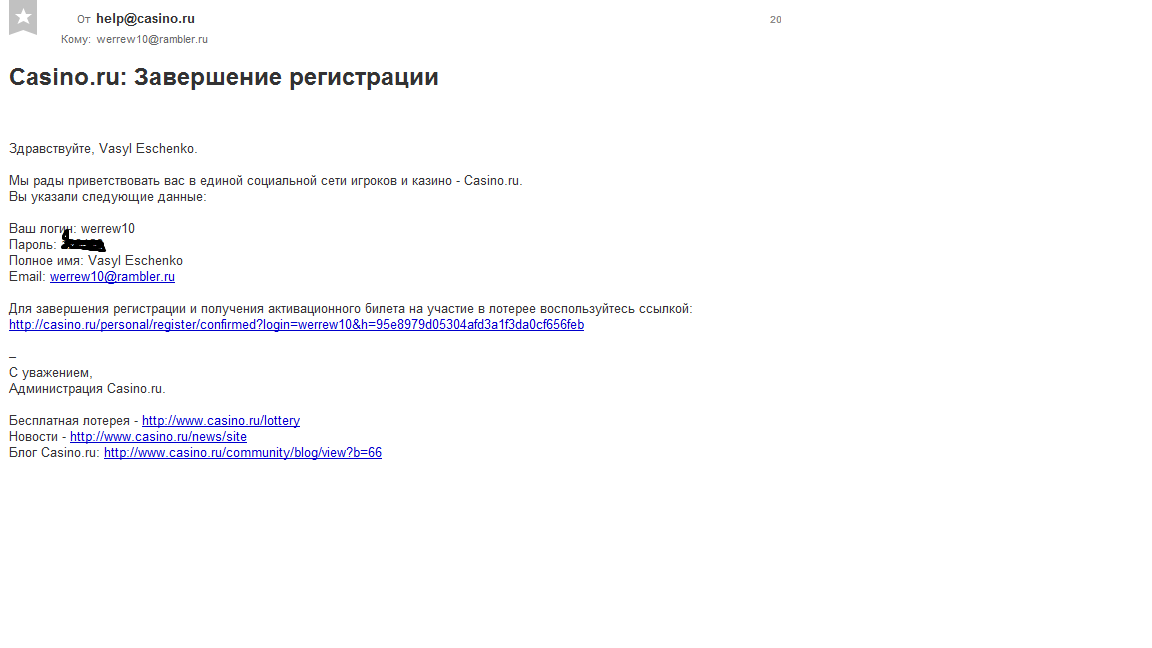Screen dimensions: 1152x648
Task: Click the 'Пароль:' label
Action: coord(32,245)
